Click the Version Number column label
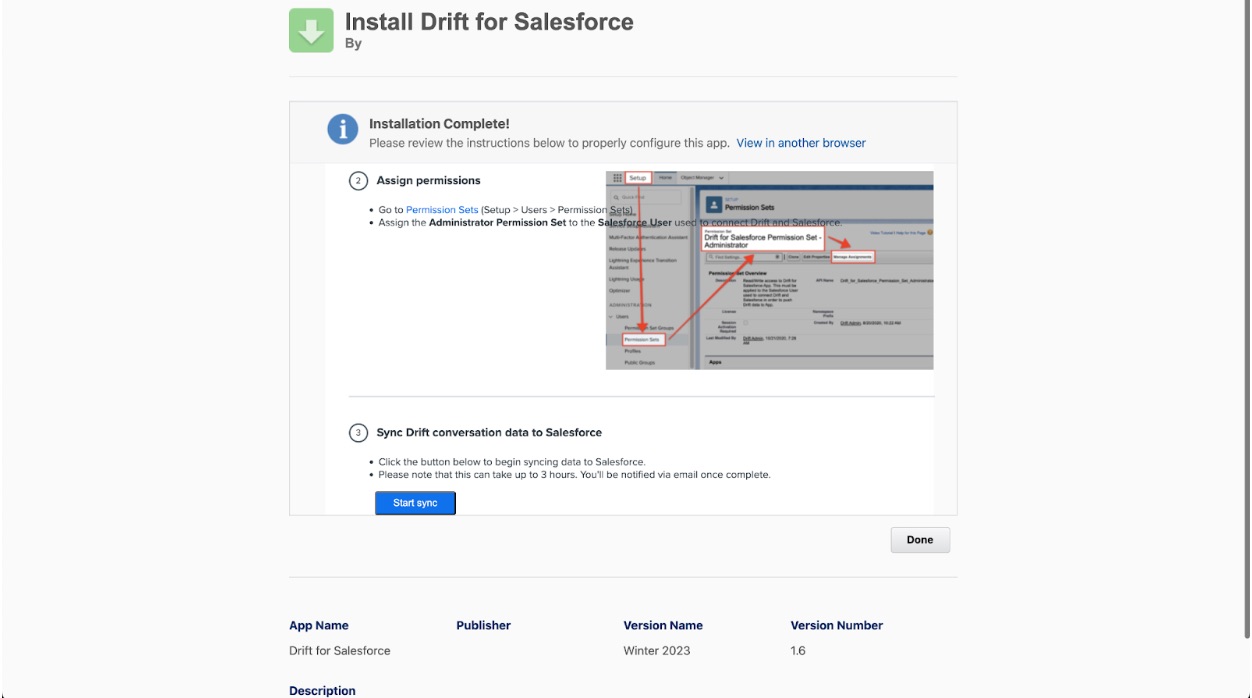Viewport: 1252px width, 698px height. coord(837,626)
